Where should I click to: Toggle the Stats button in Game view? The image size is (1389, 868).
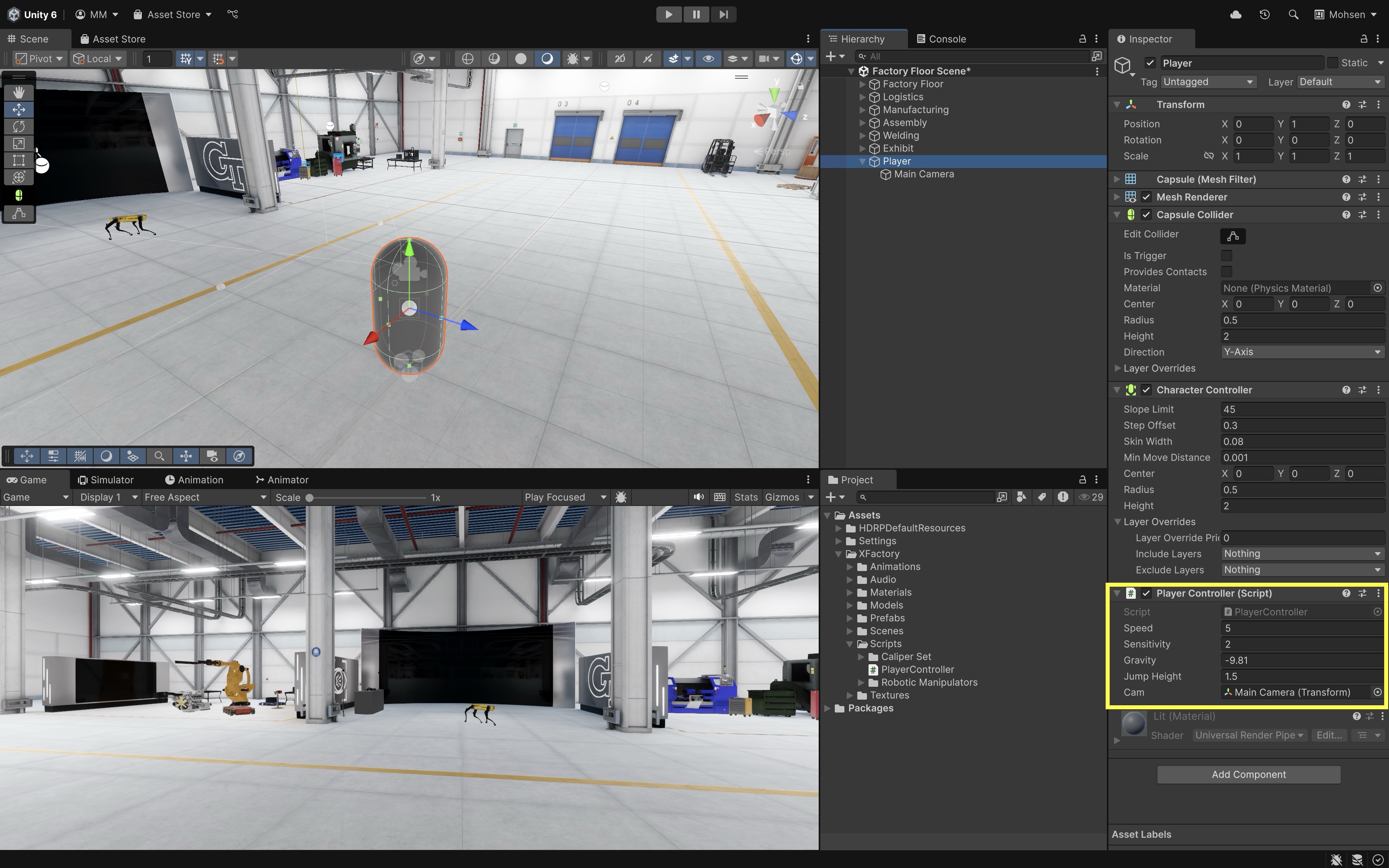pyautogui.click(x=746, y=497)
